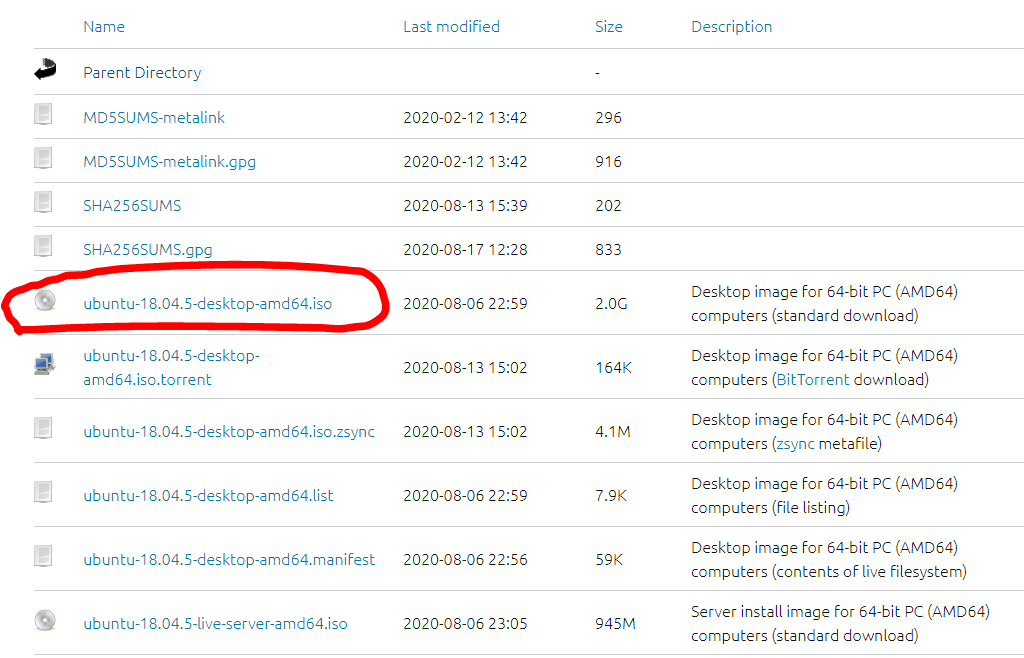
Task: Click the file icon beside SHA256SUMS.gpg
Action: 43,246
